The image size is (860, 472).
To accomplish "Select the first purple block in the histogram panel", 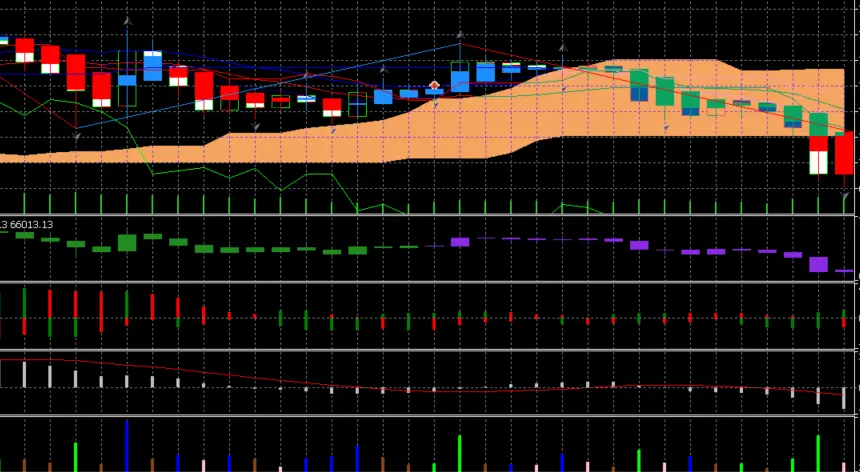I will (x=460, y=241).
